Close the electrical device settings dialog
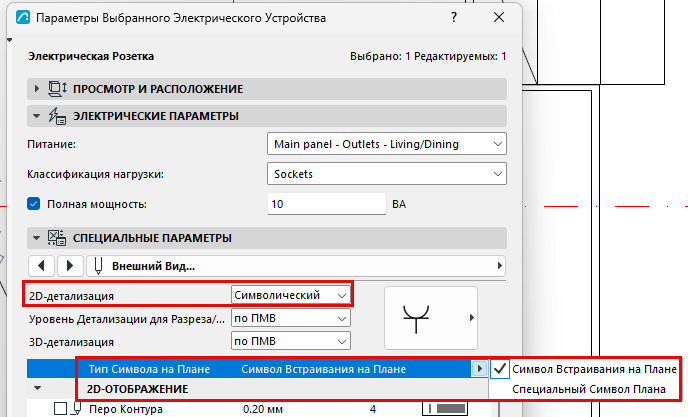The width and height of the screenshot is (688, 417). point(499,18)
